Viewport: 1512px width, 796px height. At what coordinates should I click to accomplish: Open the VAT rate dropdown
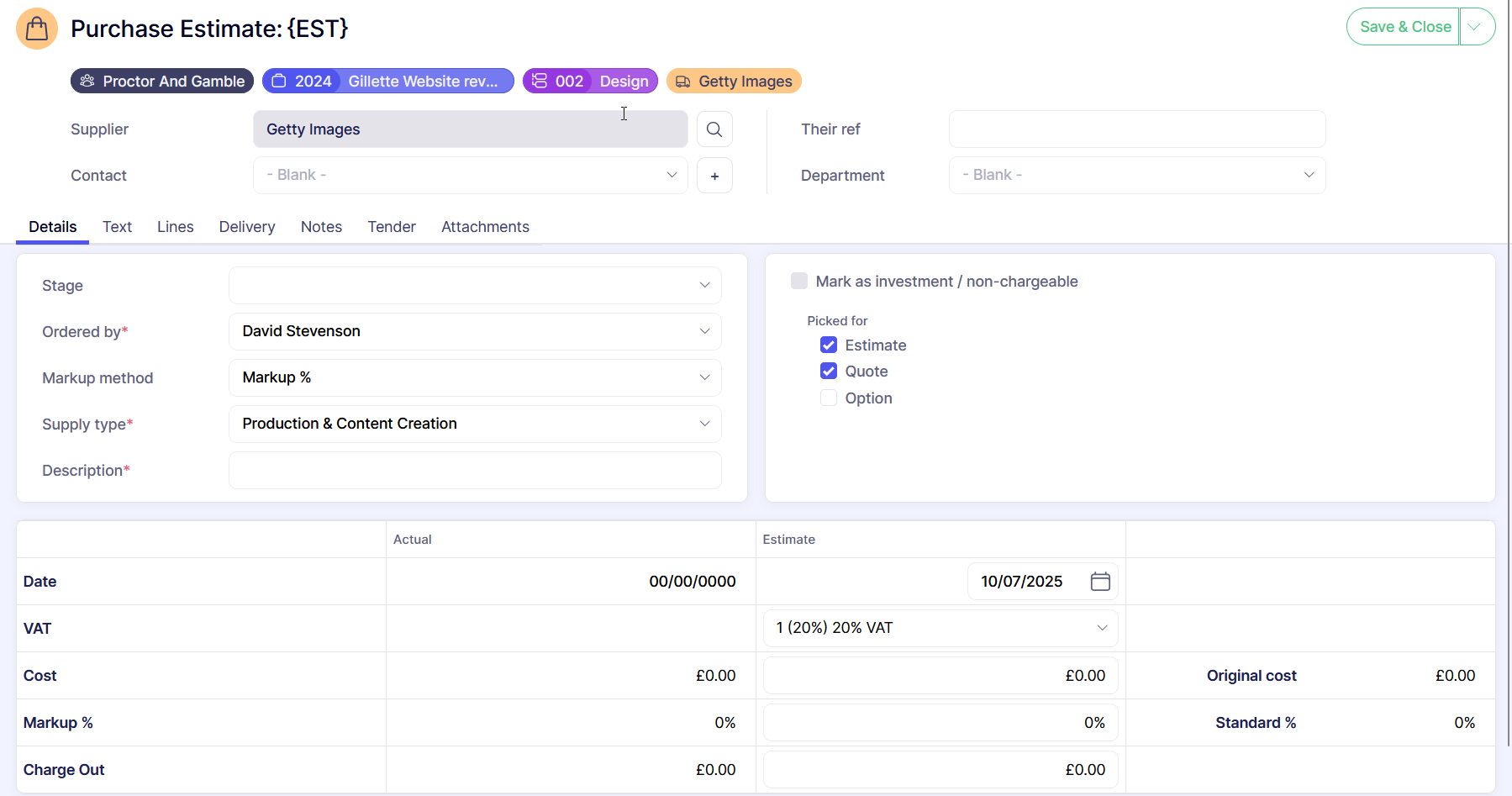[940, 629]
